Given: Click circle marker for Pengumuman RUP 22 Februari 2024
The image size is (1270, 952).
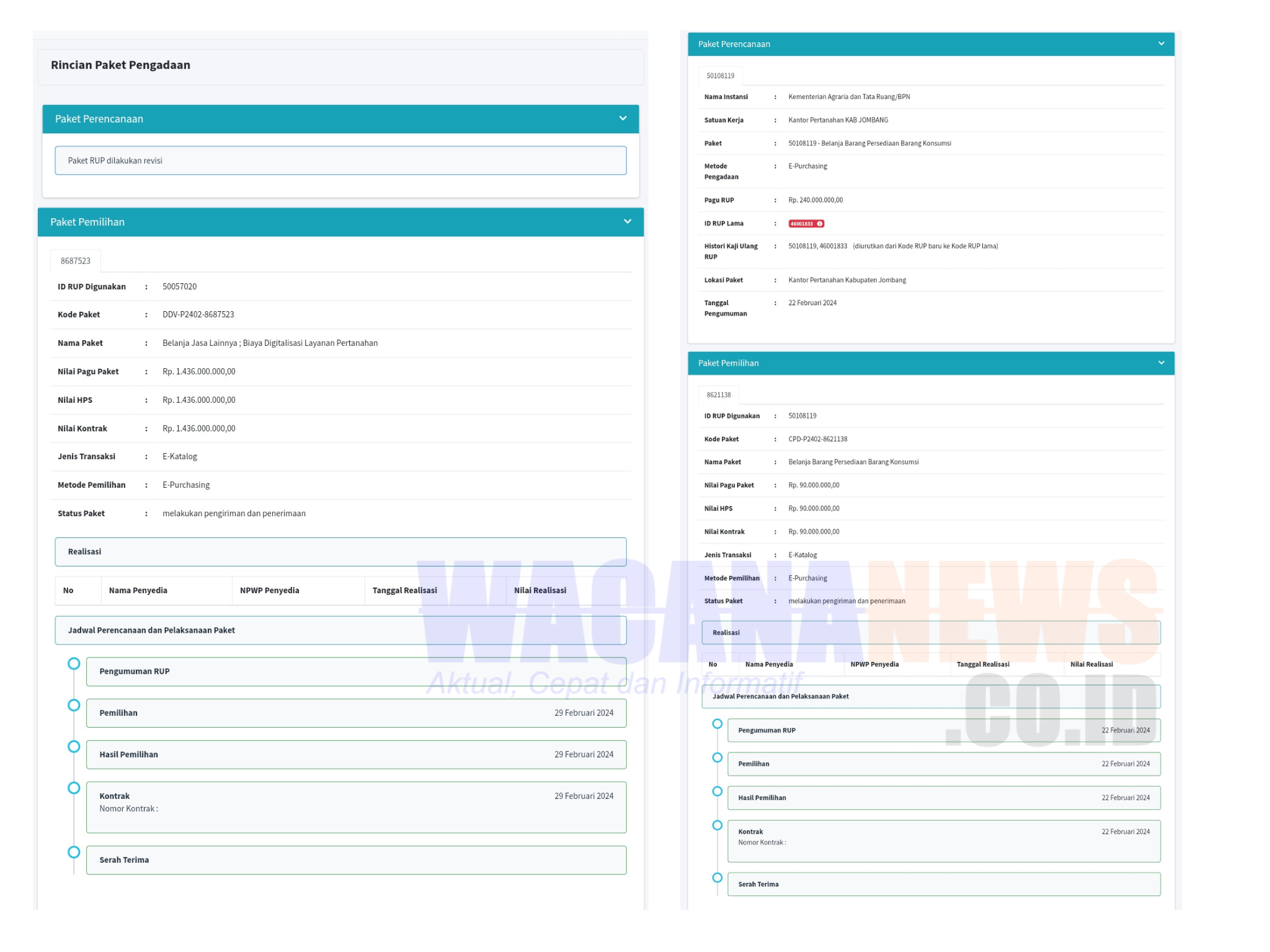Looking at the screenshot, I should 717,724.
